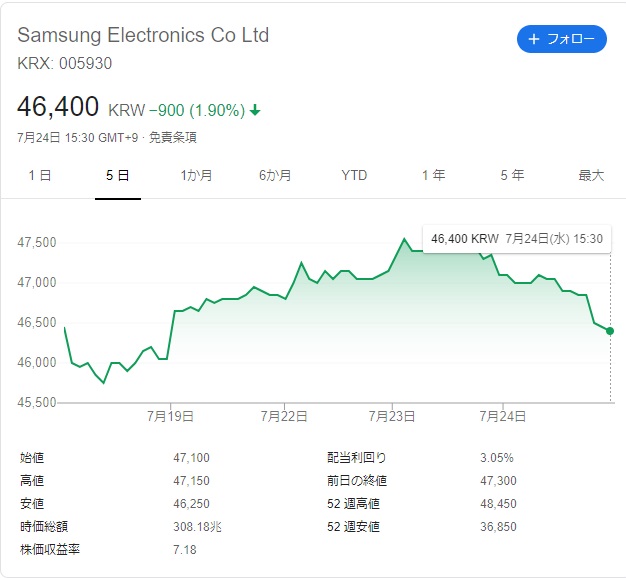Click the 7月23日 date label on chart
Screen dimensions: 626x578
pyautogui.click(x=393, y=415)
